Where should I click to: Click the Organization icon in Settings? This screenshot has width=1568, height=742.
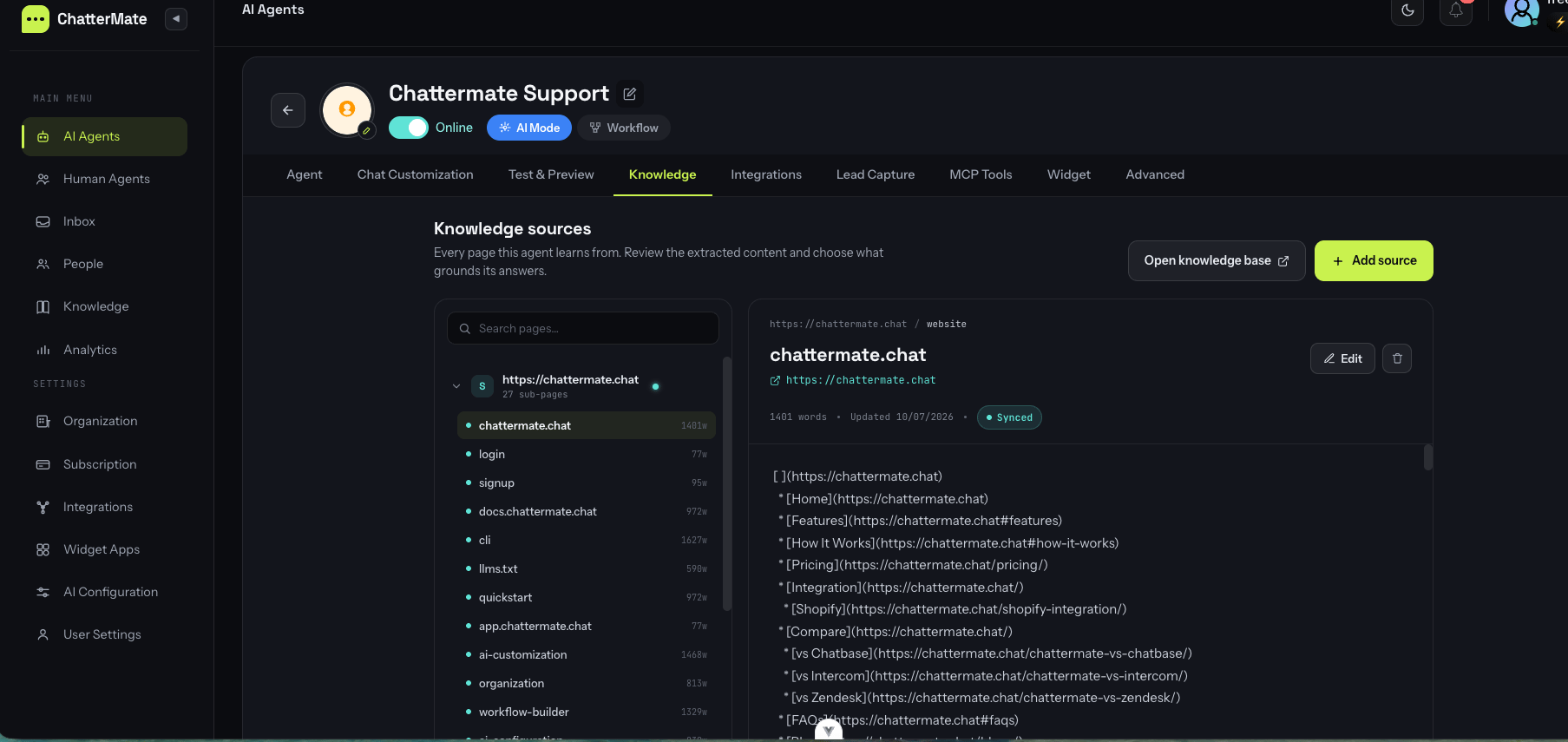43,421
